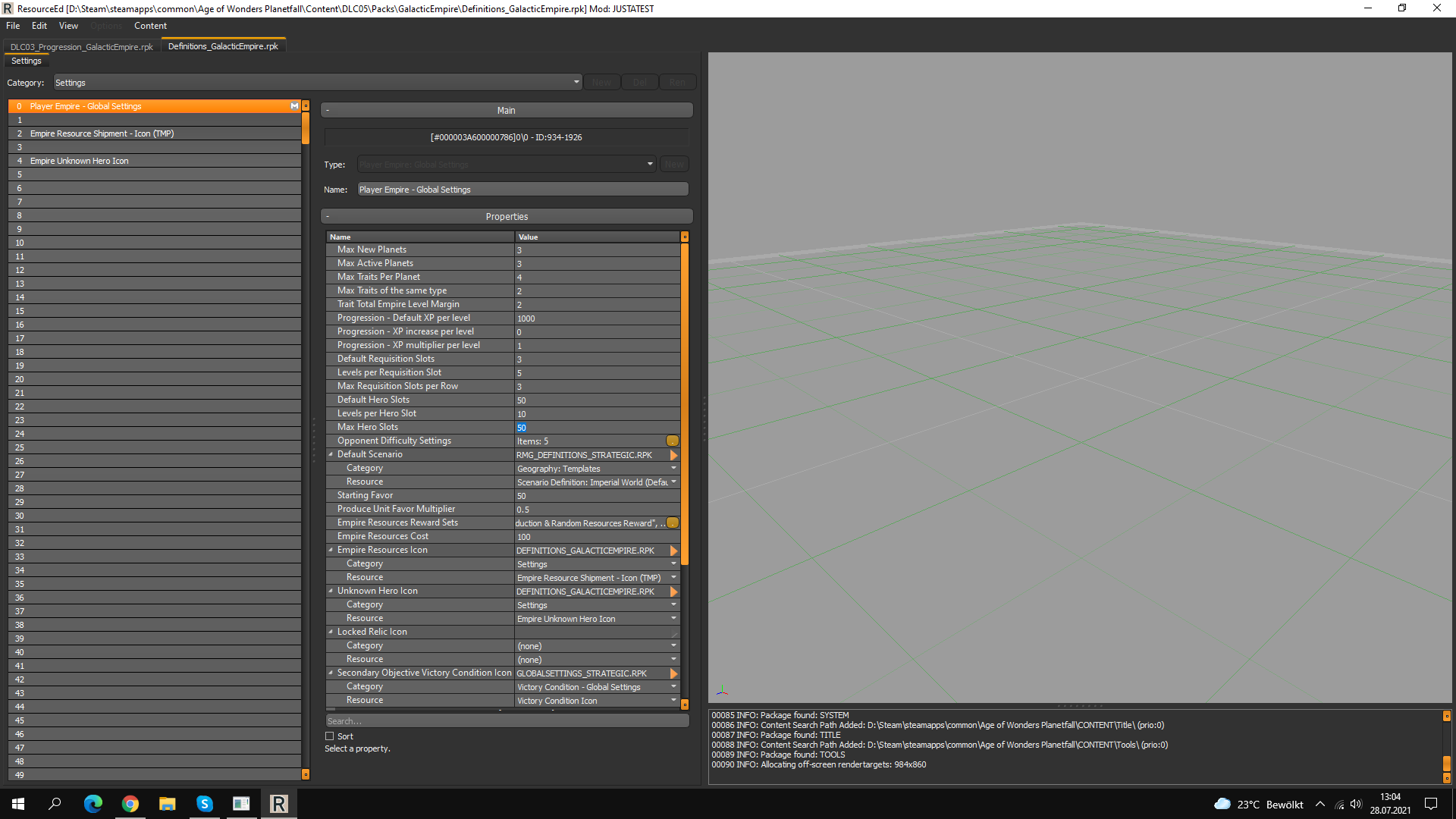1456x819 pixels.
Task: Click the 3D viewport axis gizmo
Action: 722,691
